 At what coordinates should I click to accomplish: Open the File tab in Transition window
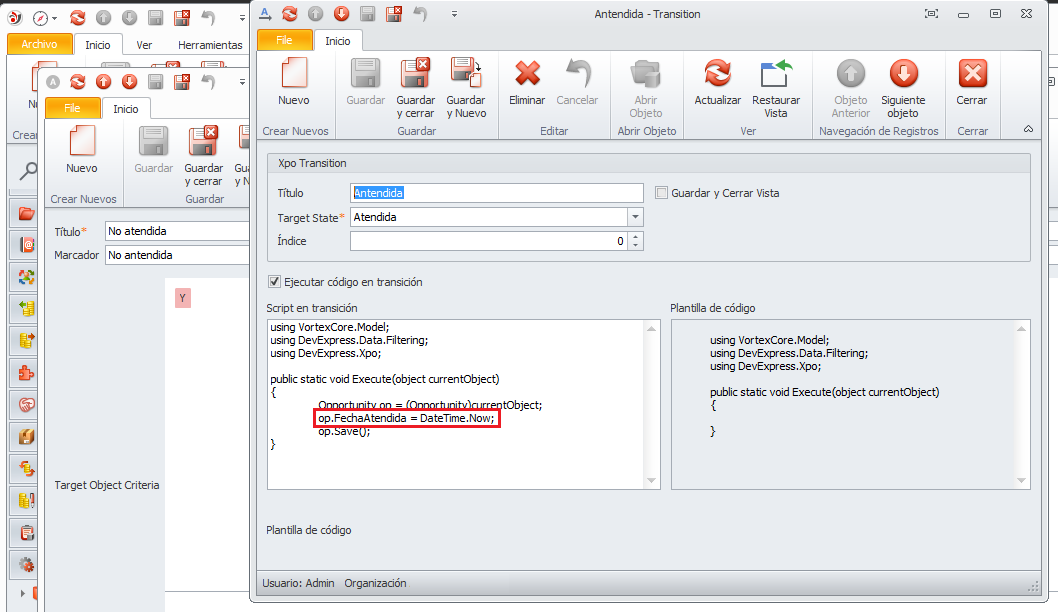284,41
